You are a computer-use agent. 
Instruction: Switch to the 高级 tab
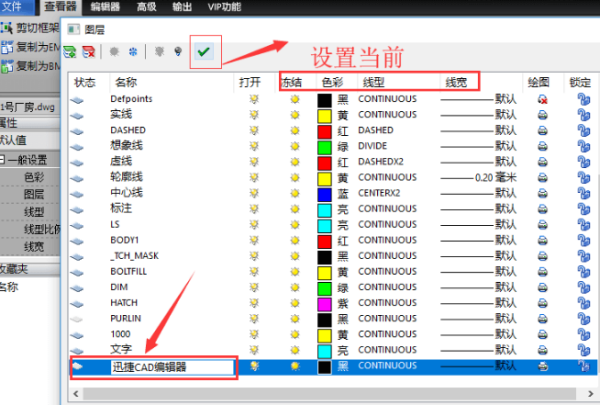tap(147, 7)
